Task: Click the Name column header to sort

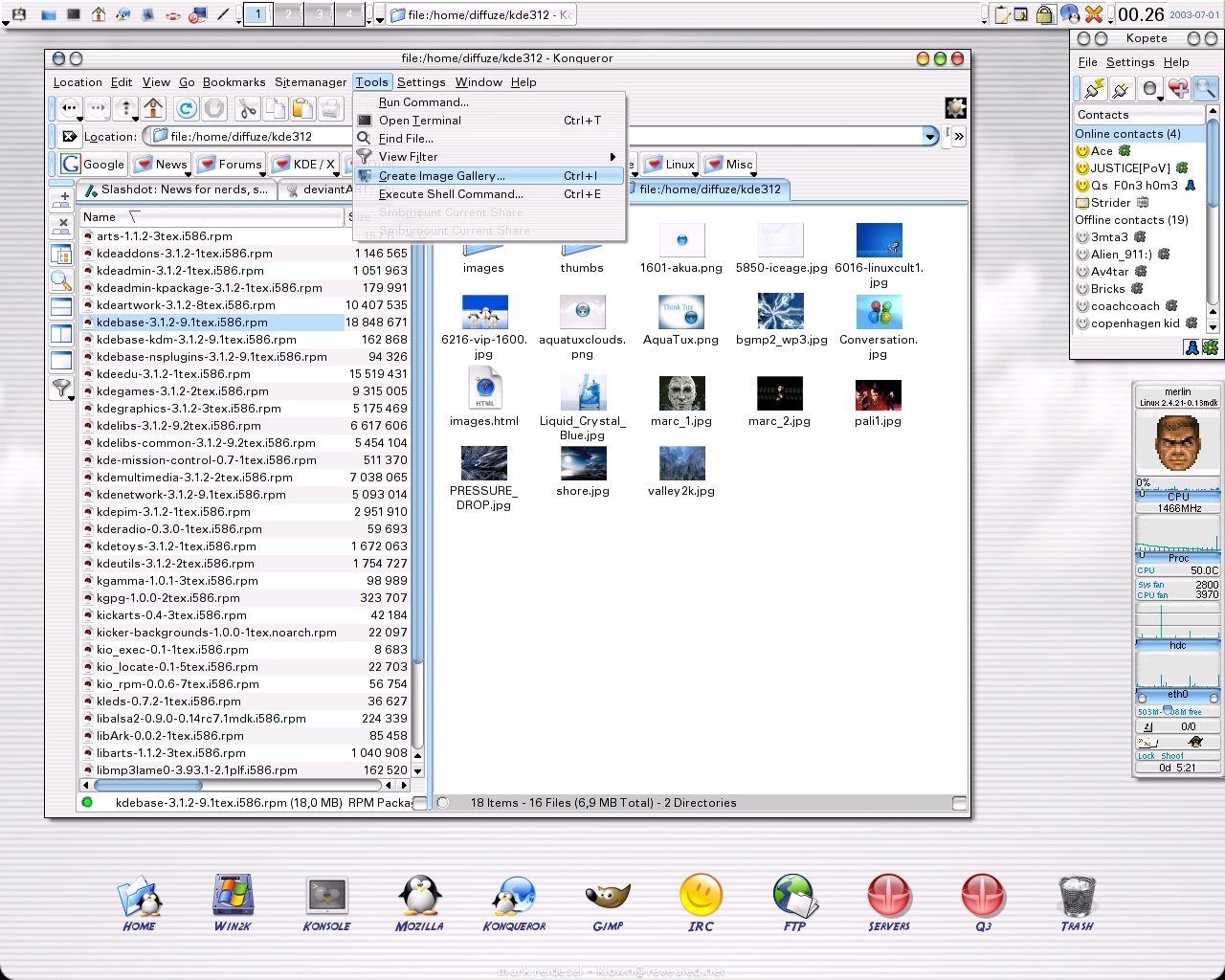Action: (x=212, y=217)
